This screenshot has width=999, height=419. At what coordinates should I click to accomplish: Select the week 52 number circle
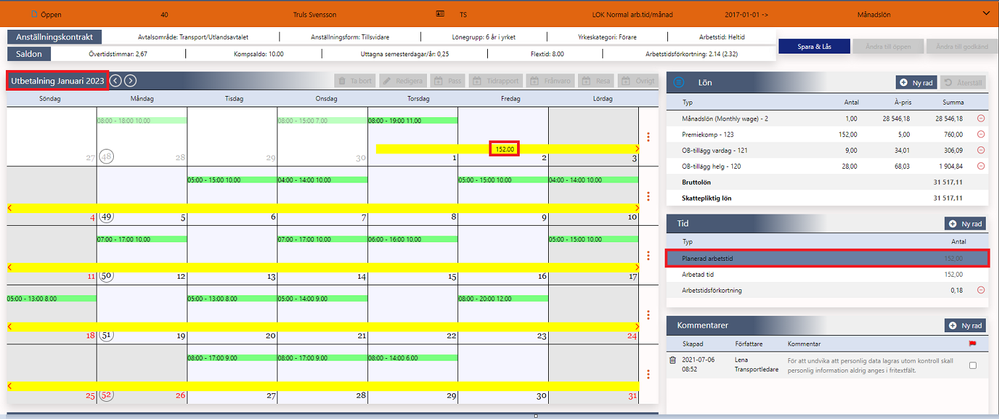point(106,395)
